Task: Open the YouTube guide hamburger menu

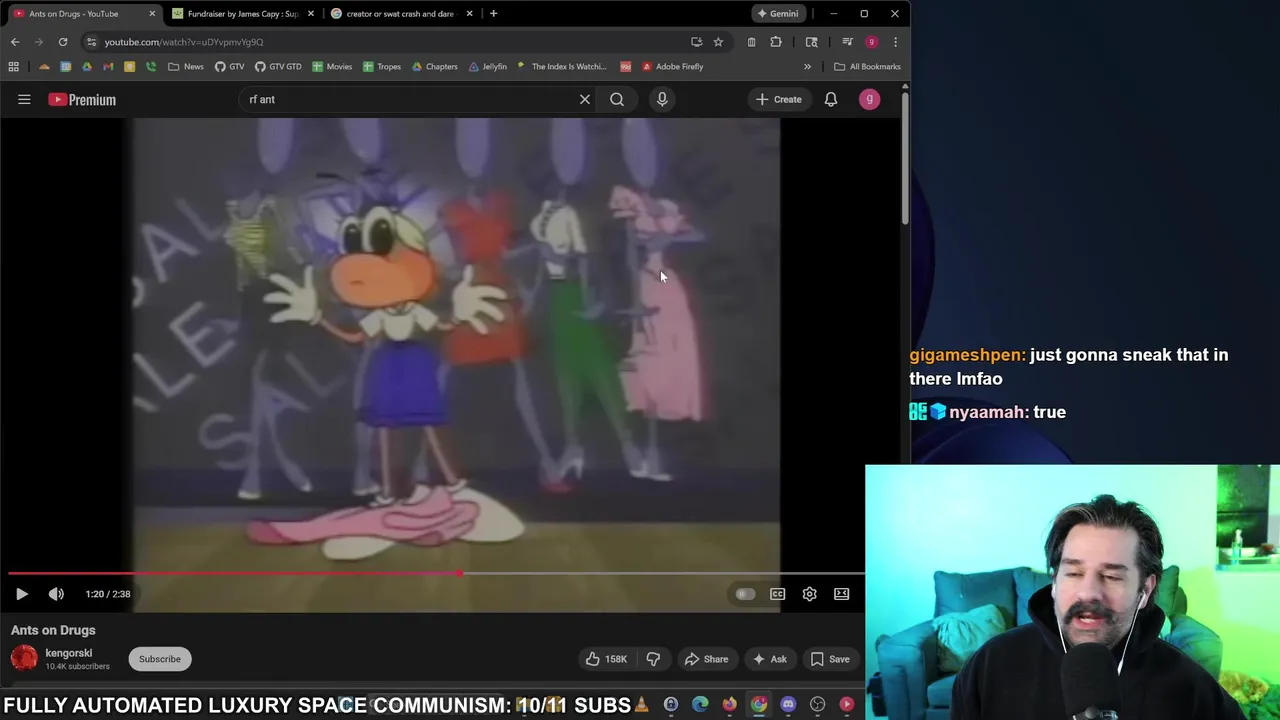Action: [x=24, y=99]
